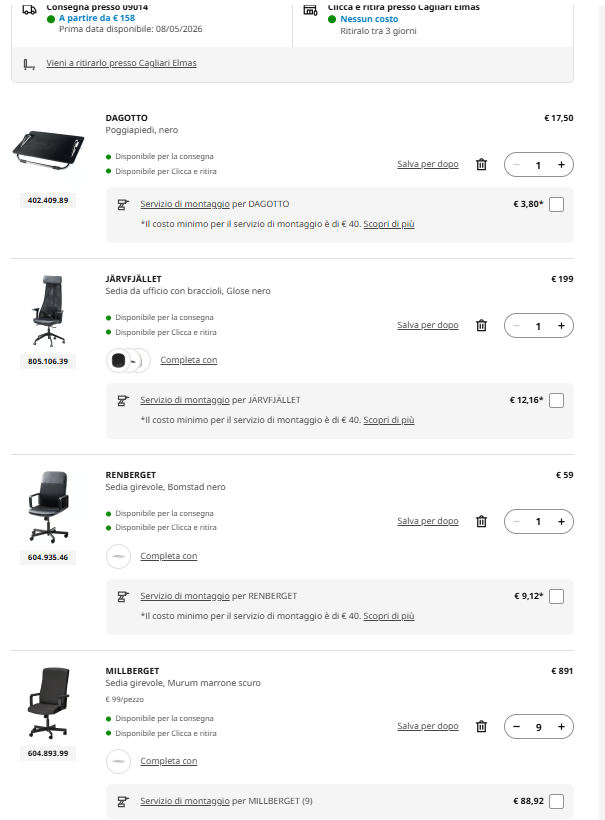The width and height of the screenshot is (605, 820).
Task: Open 'Completa con' for JÄRVFJÄLLET
Action: (188, 360)
